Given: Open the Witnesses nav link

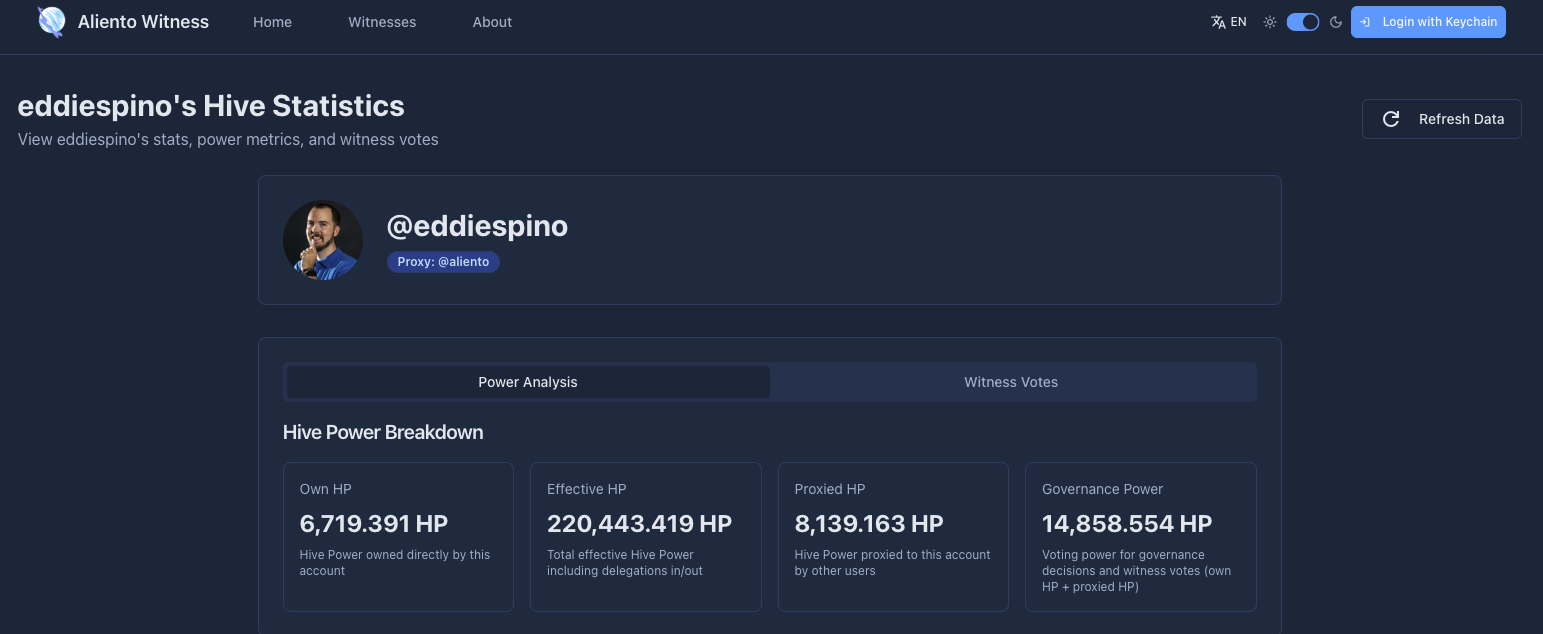Looking at the screenshot, I should point(382,22).
